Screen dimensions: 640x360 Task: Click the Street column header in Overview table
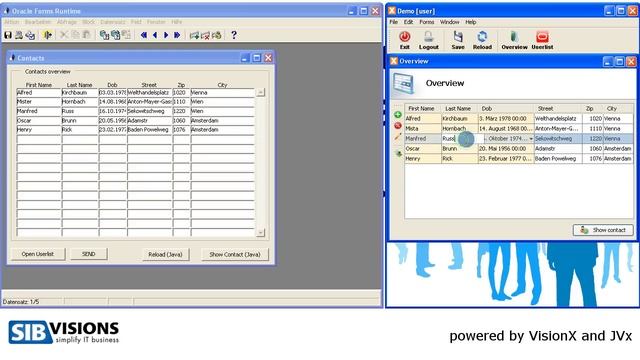(x=558, y=109)
